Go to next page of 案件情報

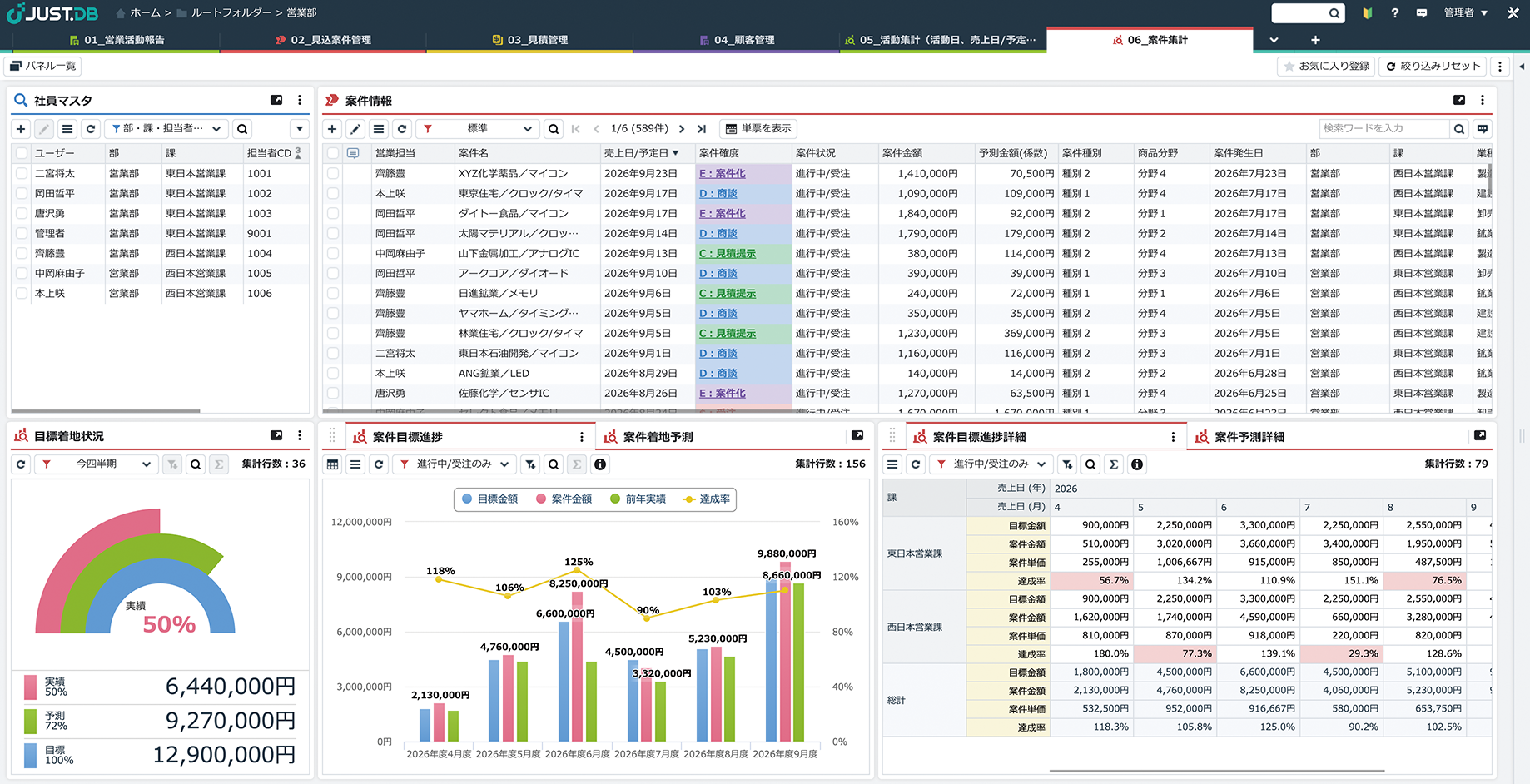pyautogui.click(x=682, y=129)
